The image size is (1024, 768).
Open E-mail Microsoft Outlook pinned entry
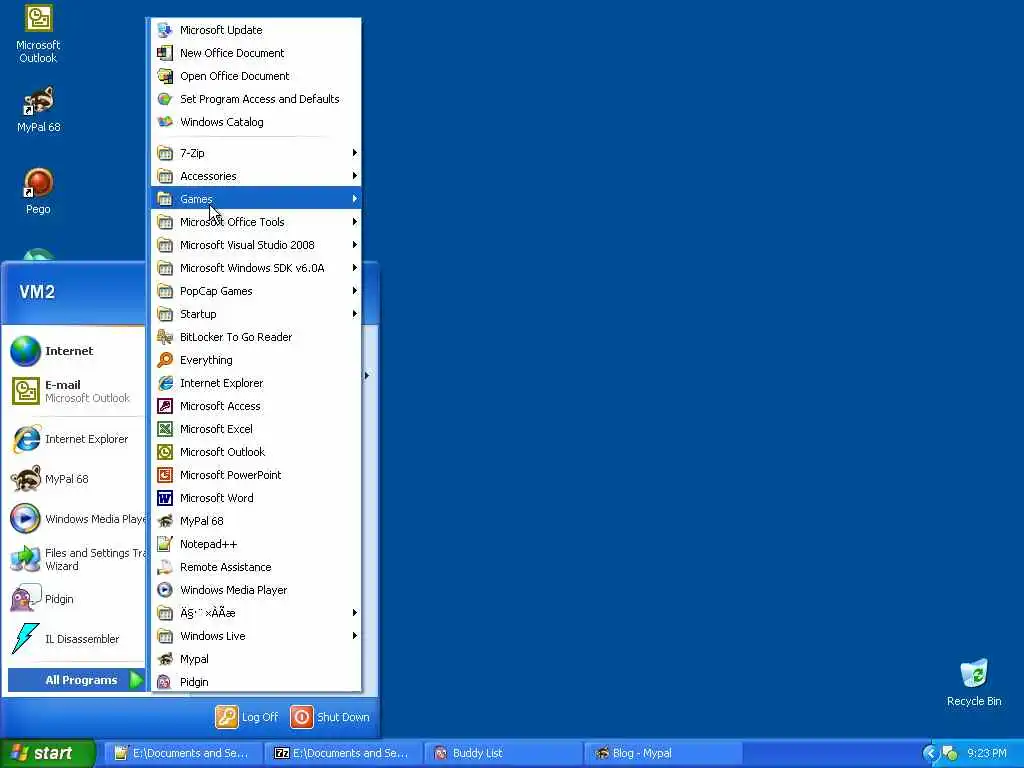click(74, 391)
